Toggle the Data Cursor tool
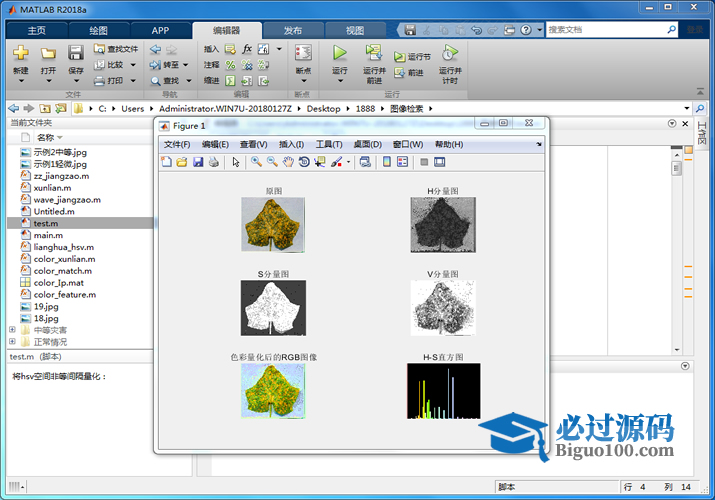Image resolution: width=715 pixels, height=500 pixels. click(320, 162)
